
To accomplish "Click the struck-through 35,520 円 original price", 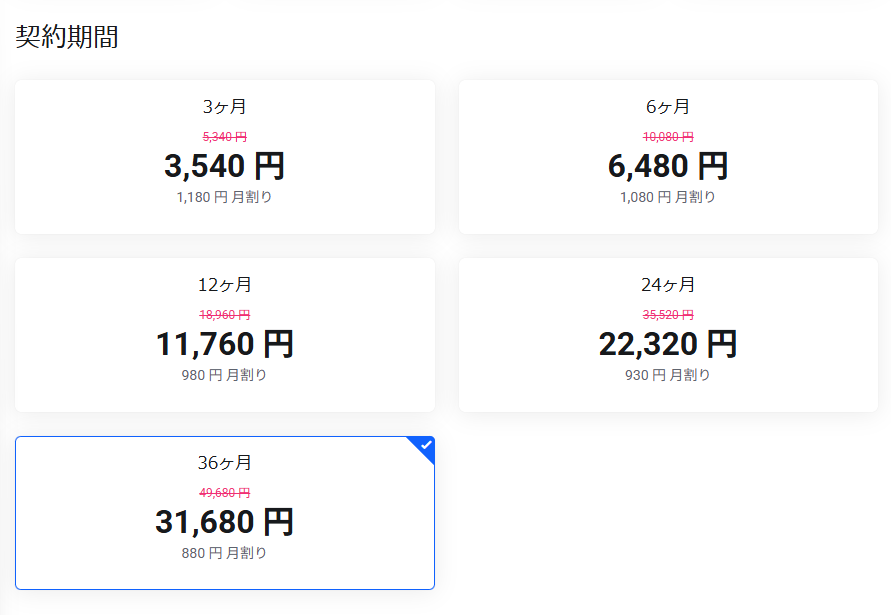I will point(667,315).
